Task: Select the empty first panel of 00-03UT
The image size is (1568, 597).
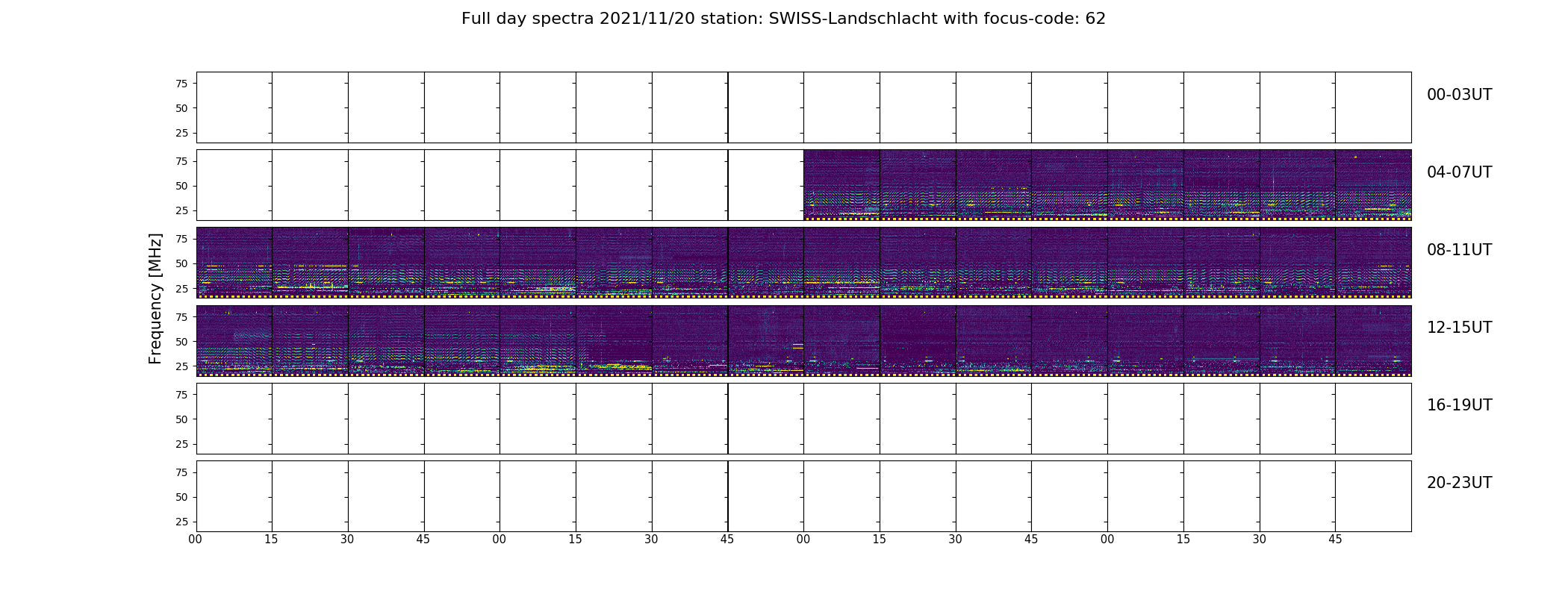Action: (x=234, y=107)
